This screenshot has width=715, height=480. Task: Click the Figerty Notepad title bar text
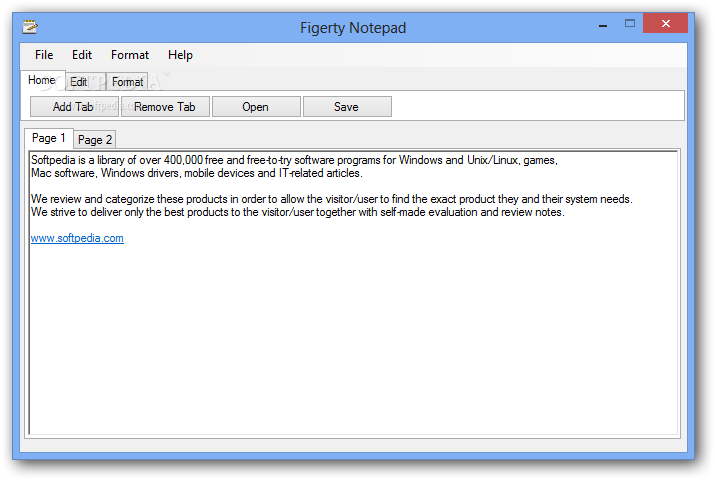pyautogui.click(x=352, y=28)
